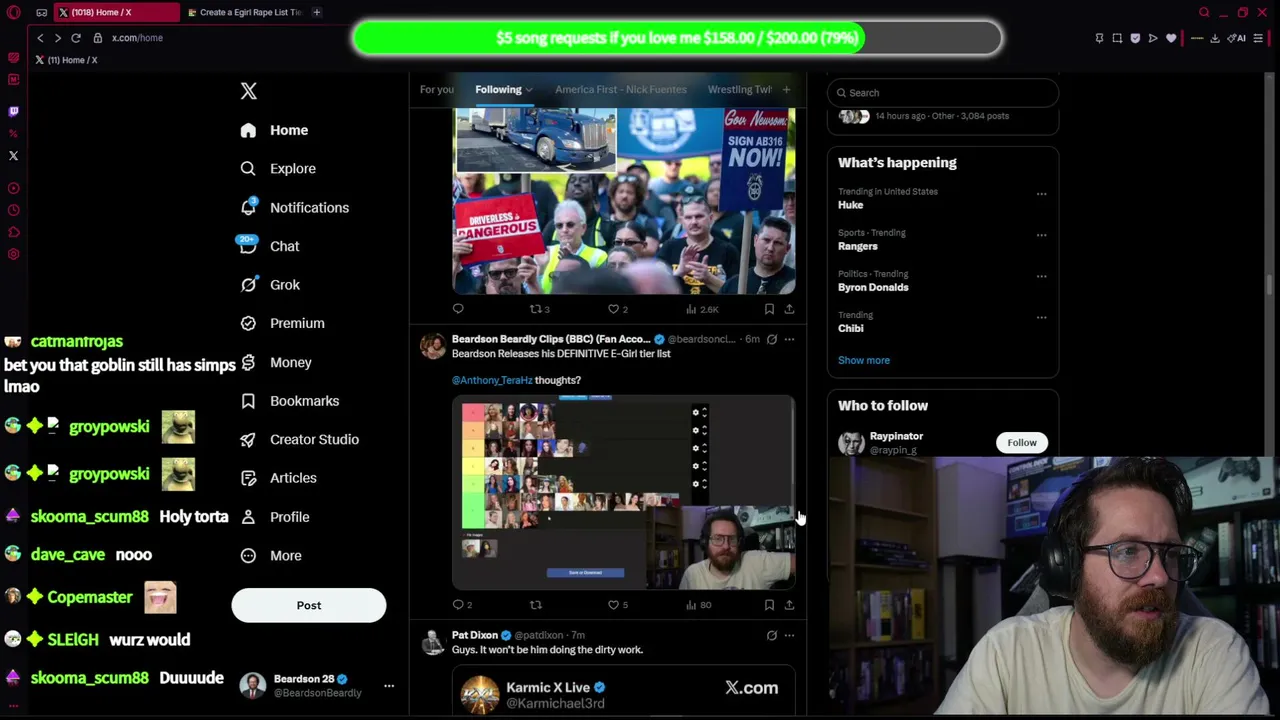The width and height of the screenshot is (1280, 720).
Task: Like the Beardson tier list post
Action: pyautogui.click(x=614, y=605)
